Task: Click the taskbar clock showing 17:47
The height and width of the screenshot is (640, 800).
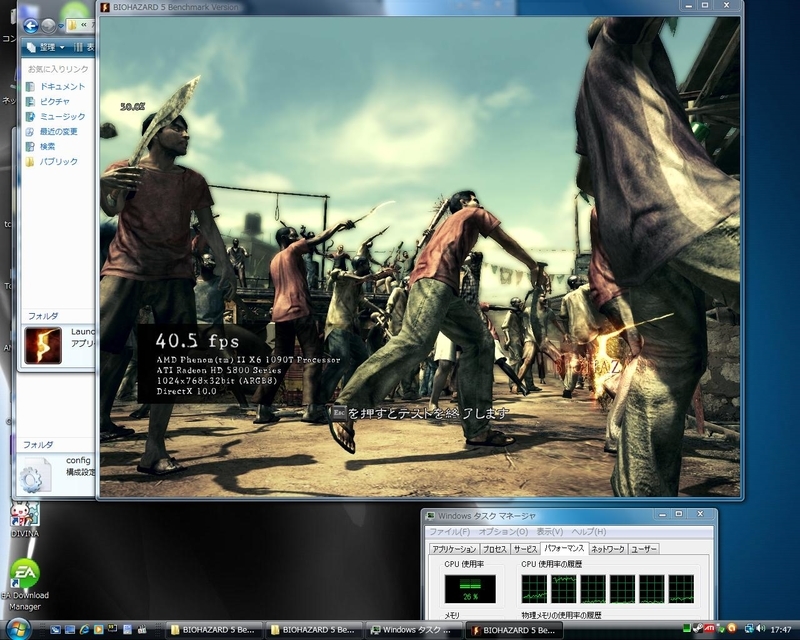Action: (x=781, y=630)
